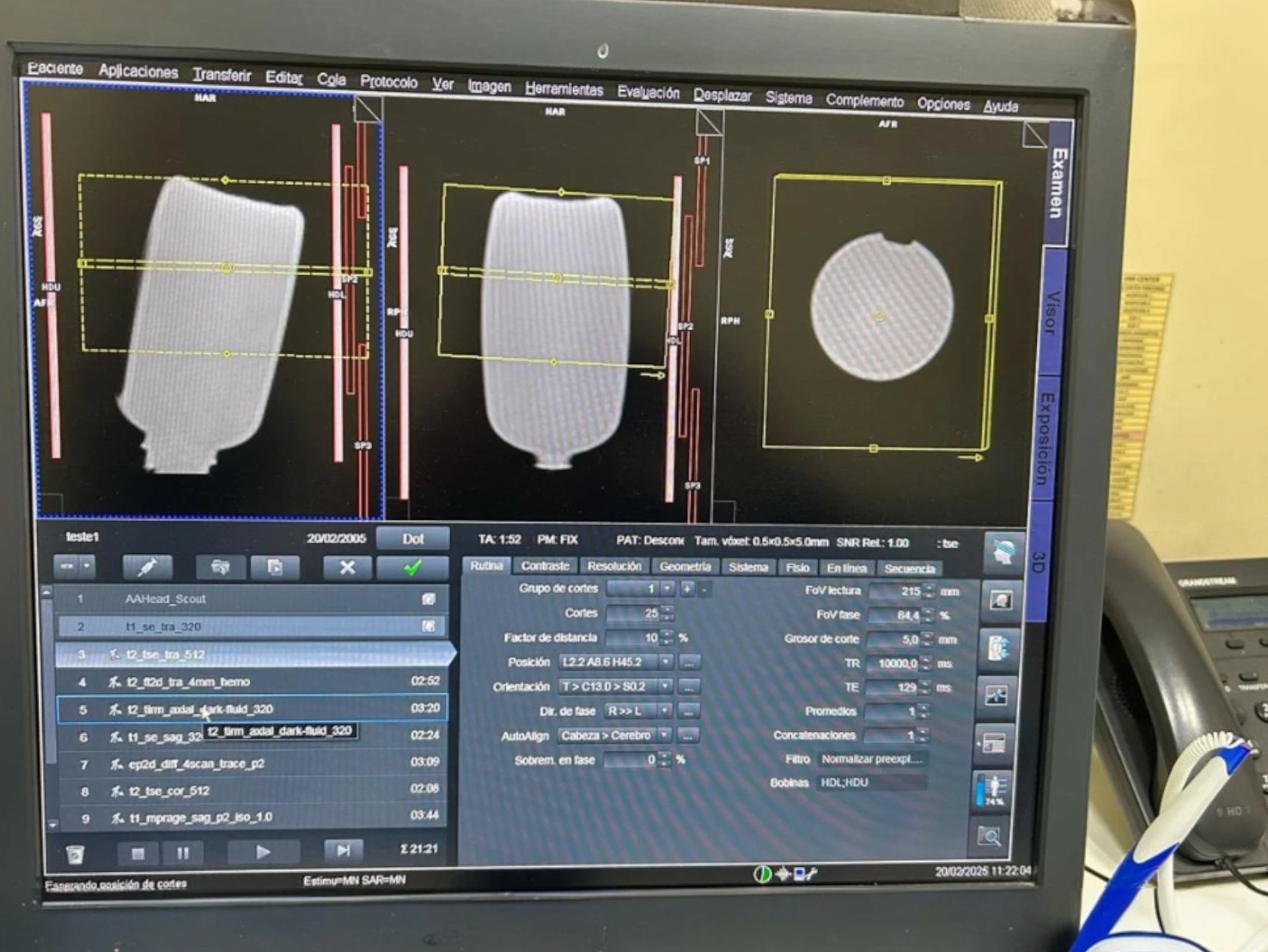1268x952 pixels.
Task: Click the magnifier inspect icon in sidebar
Action: (x=990, y=836)
